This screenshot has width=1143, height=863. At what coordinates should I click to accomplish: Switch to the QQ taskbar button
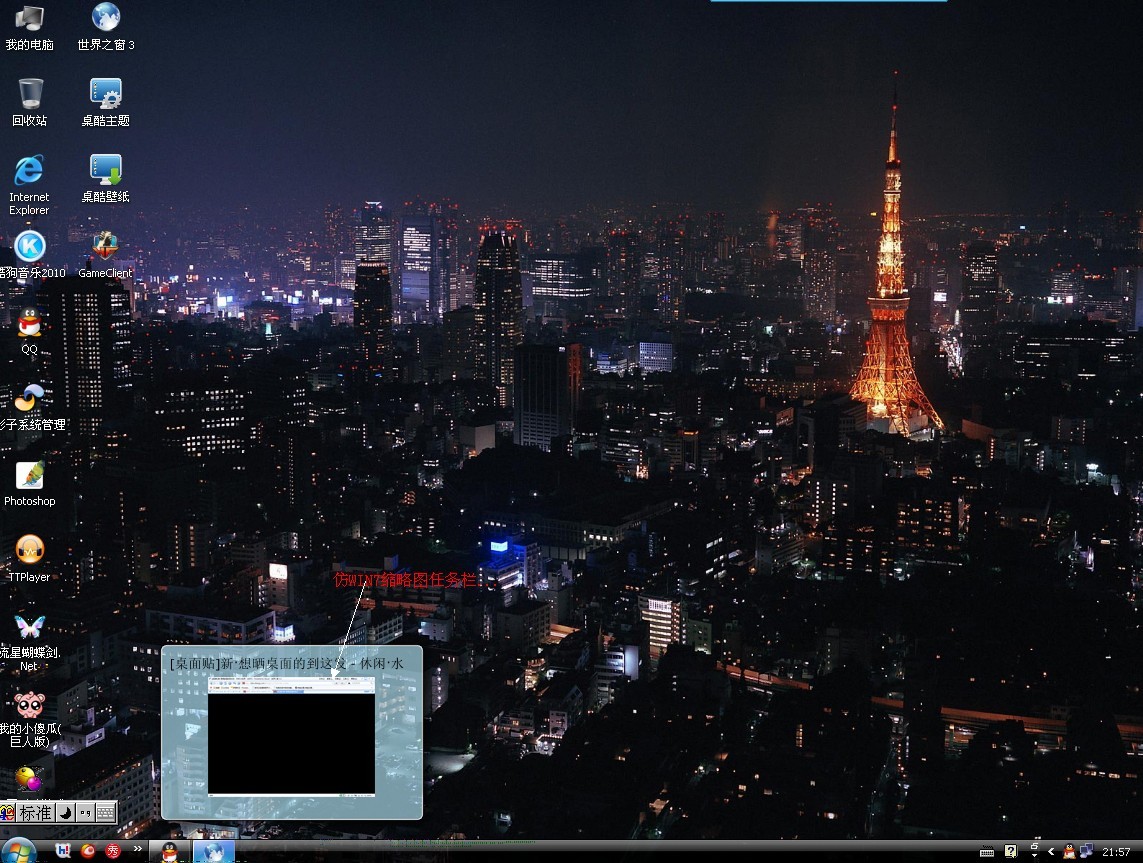click(170, 851)
